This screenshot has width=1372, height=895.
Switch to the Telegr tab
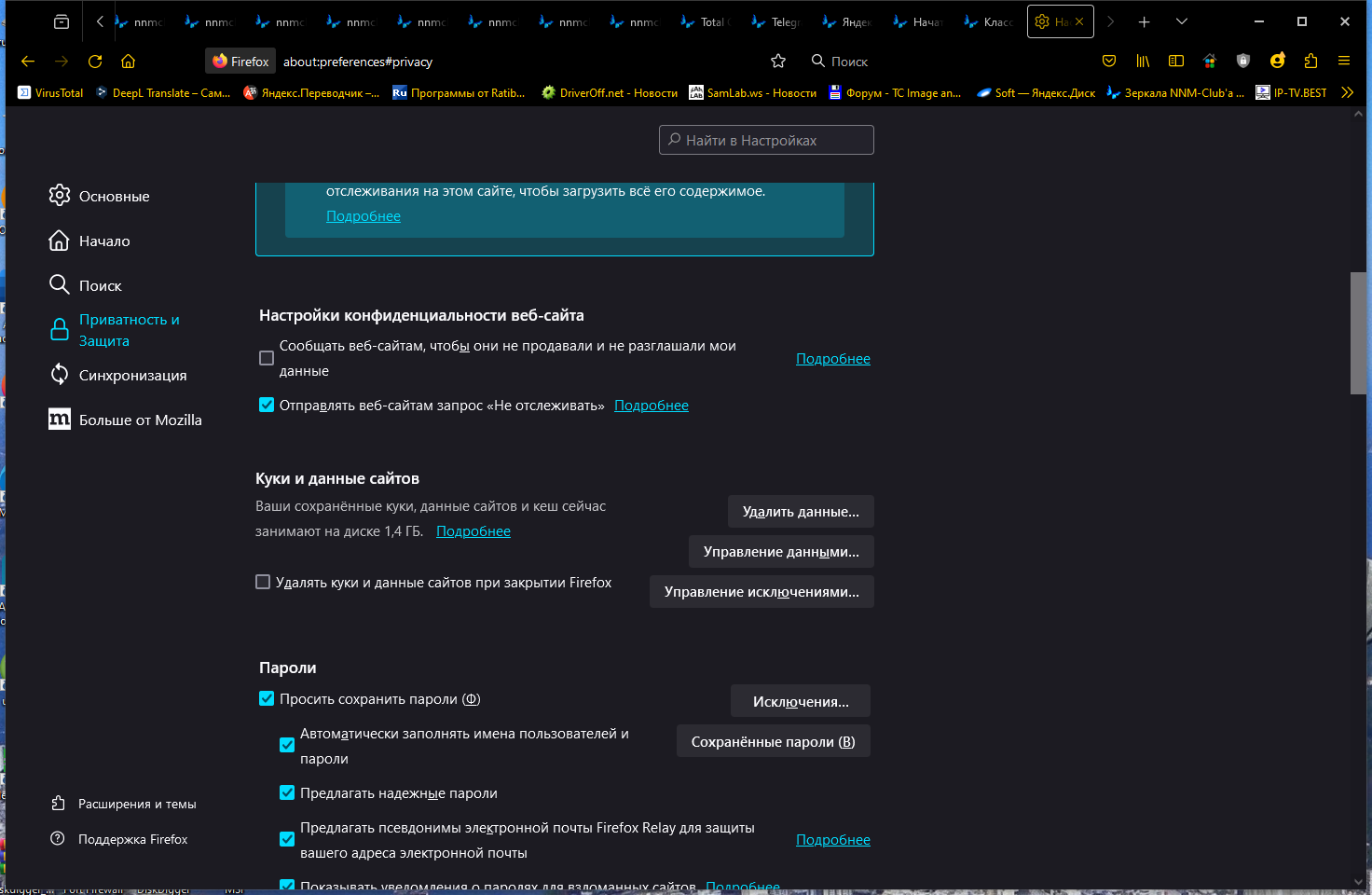pyautogui.click(x=775, y=21)
